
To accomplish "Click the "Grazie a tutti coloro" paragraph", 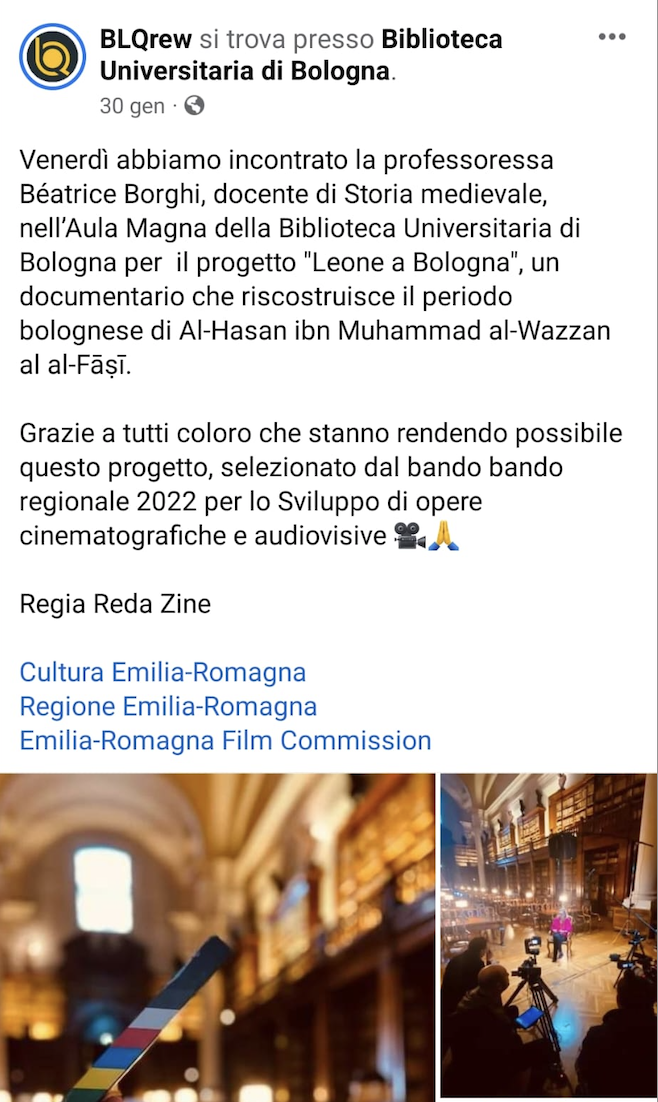I will [x=321, y=484].
